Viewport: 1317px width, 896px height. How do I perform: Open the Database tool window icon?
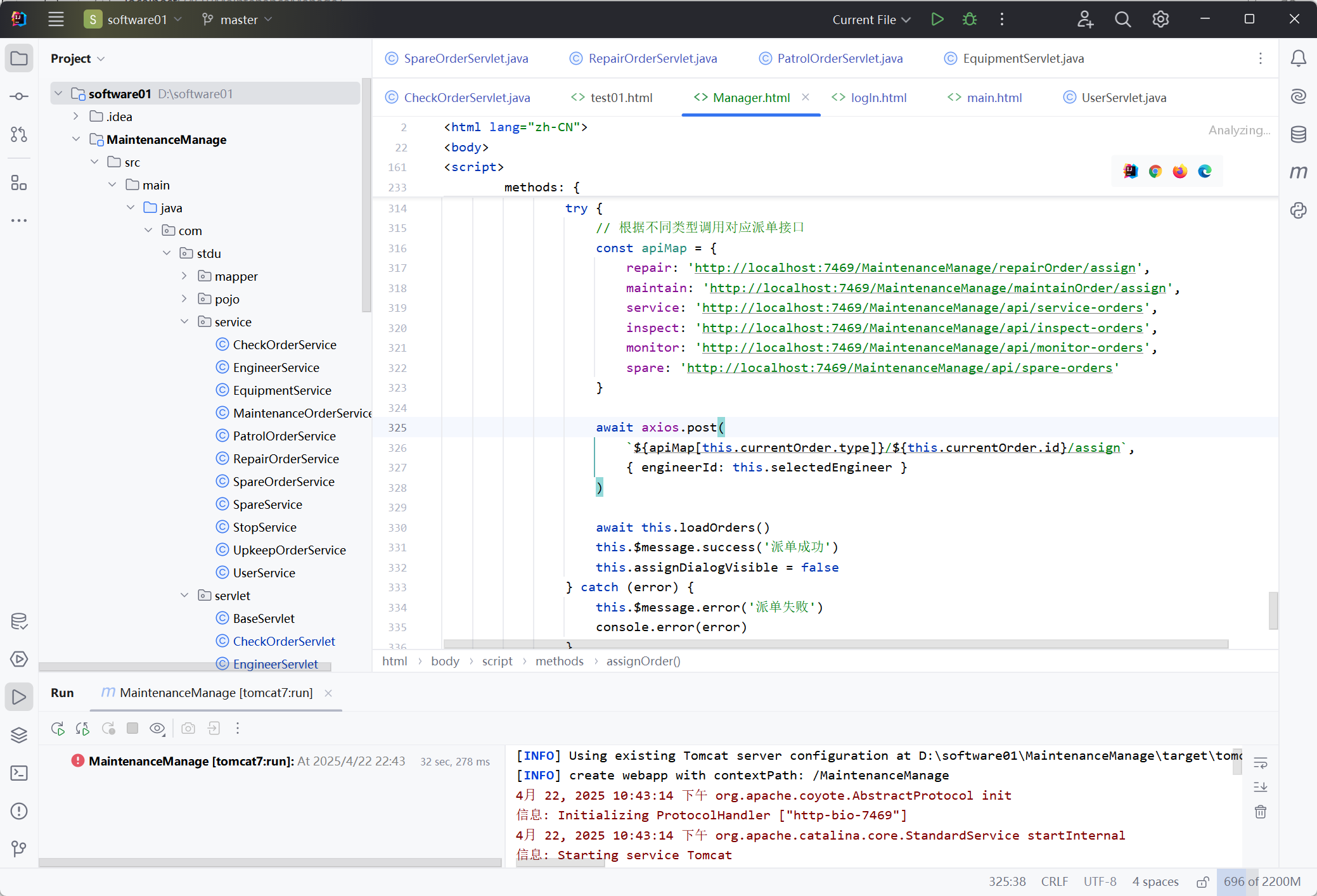(x=1299, y=134)
